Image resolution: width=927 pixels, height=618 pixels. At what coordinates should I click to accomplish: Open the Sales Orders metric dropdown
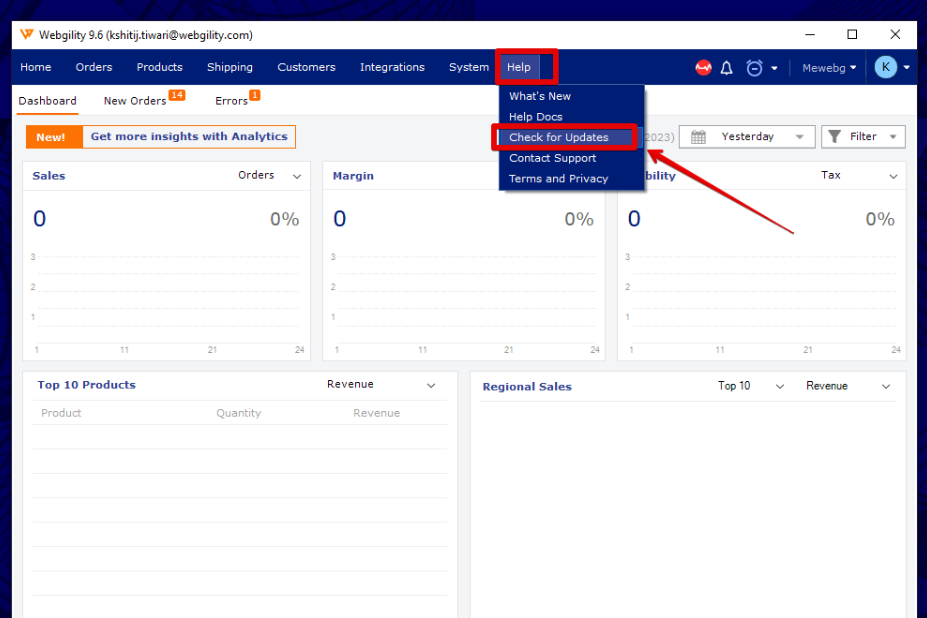click(270, 176)
